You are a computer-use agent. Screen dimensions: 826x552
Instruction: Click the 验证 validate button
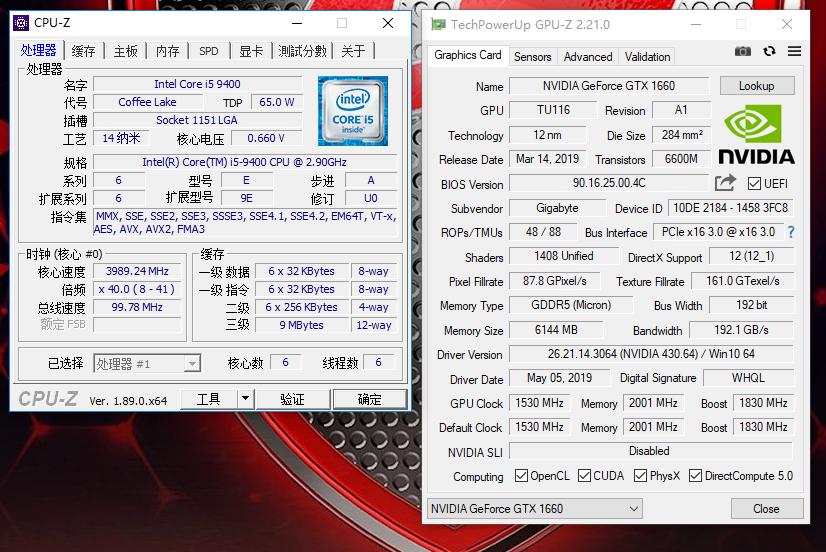[293, 399]
